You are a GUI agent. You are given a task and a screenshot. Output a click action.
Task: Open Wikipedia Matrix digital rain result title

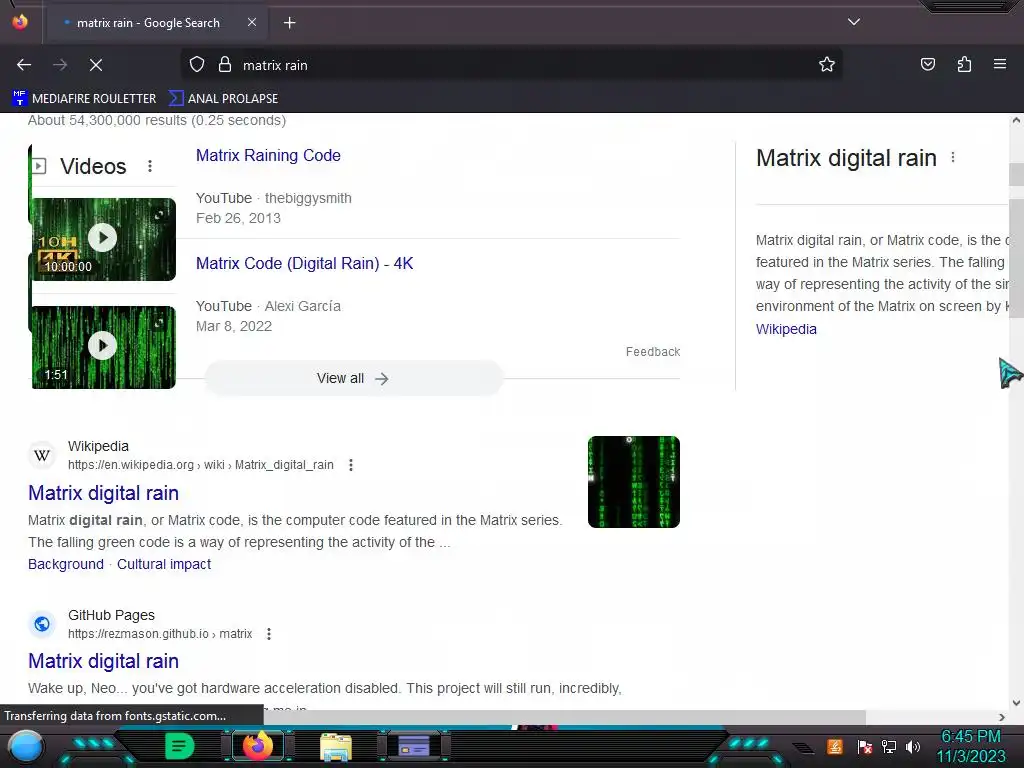[103, 493]
